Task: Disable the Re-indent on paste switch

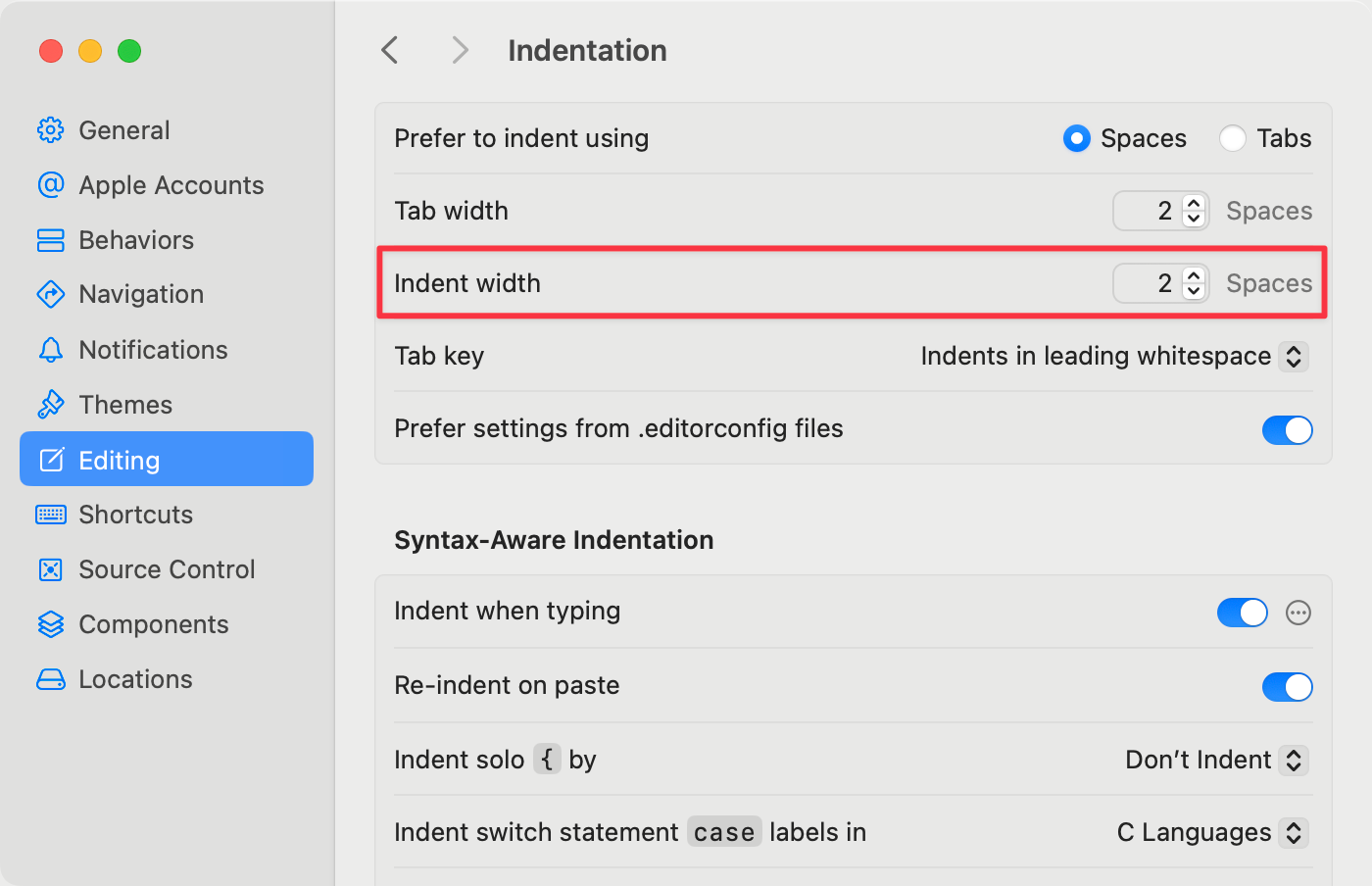Action: [1287, 687]
